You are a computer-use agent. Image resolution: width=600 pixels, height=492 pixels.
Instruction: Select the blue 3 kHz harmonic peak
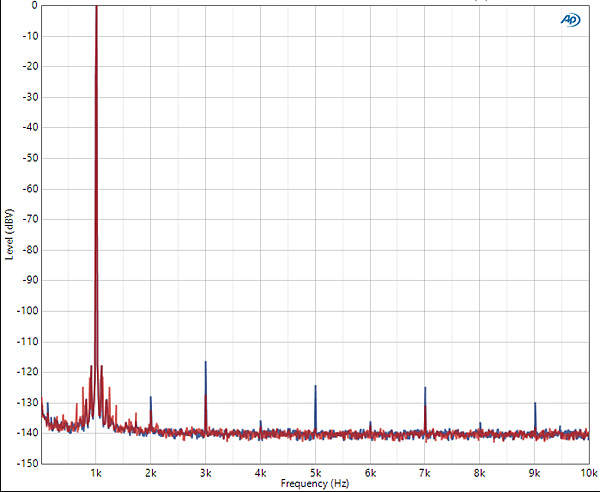(x=205, y=364)
